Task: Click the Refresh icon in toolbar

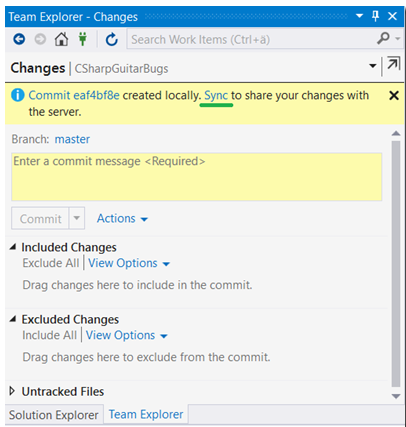Action: (x=112, y=39)
